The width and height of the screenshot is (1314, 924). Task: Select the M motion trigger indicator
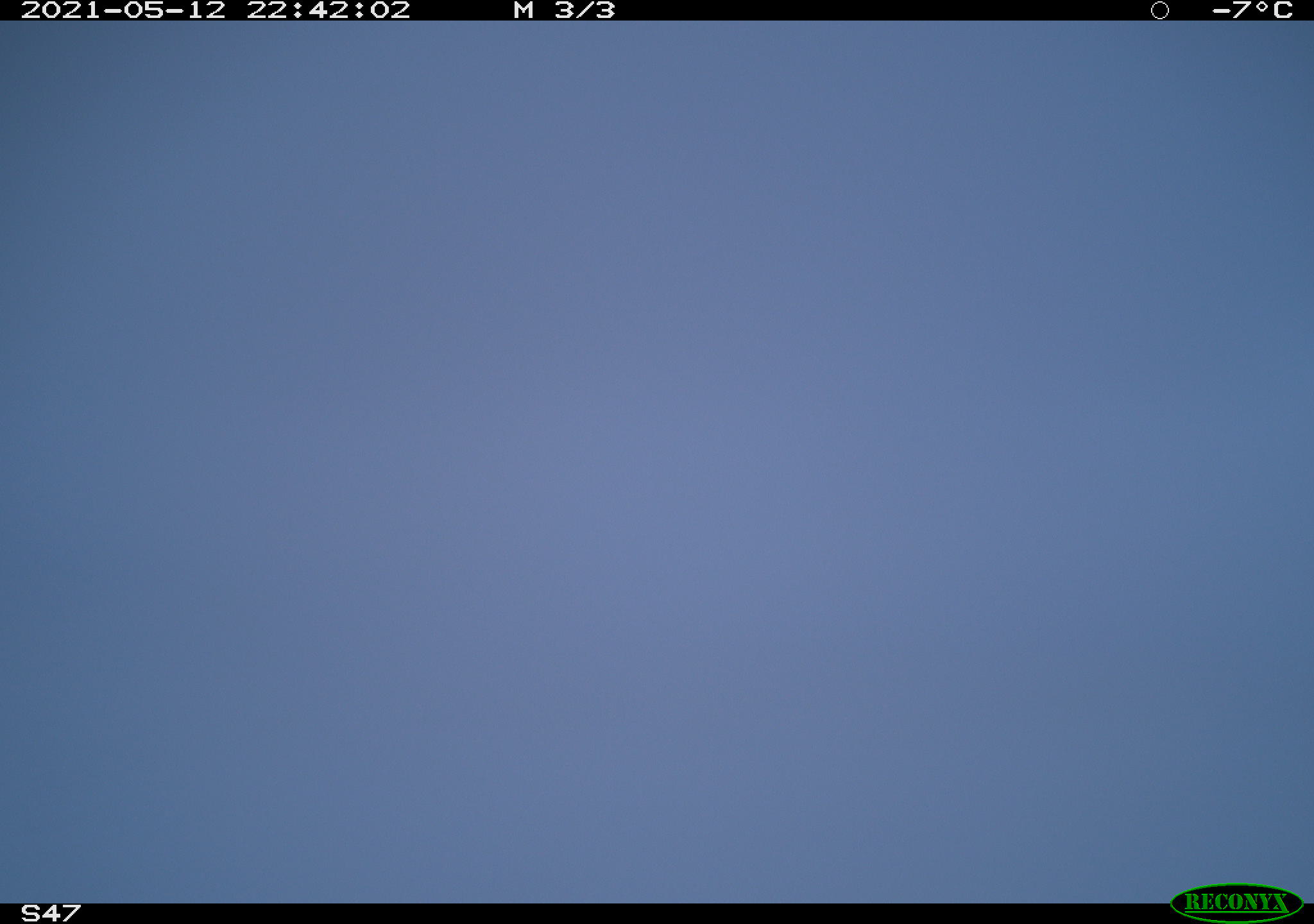click(524, 10)
